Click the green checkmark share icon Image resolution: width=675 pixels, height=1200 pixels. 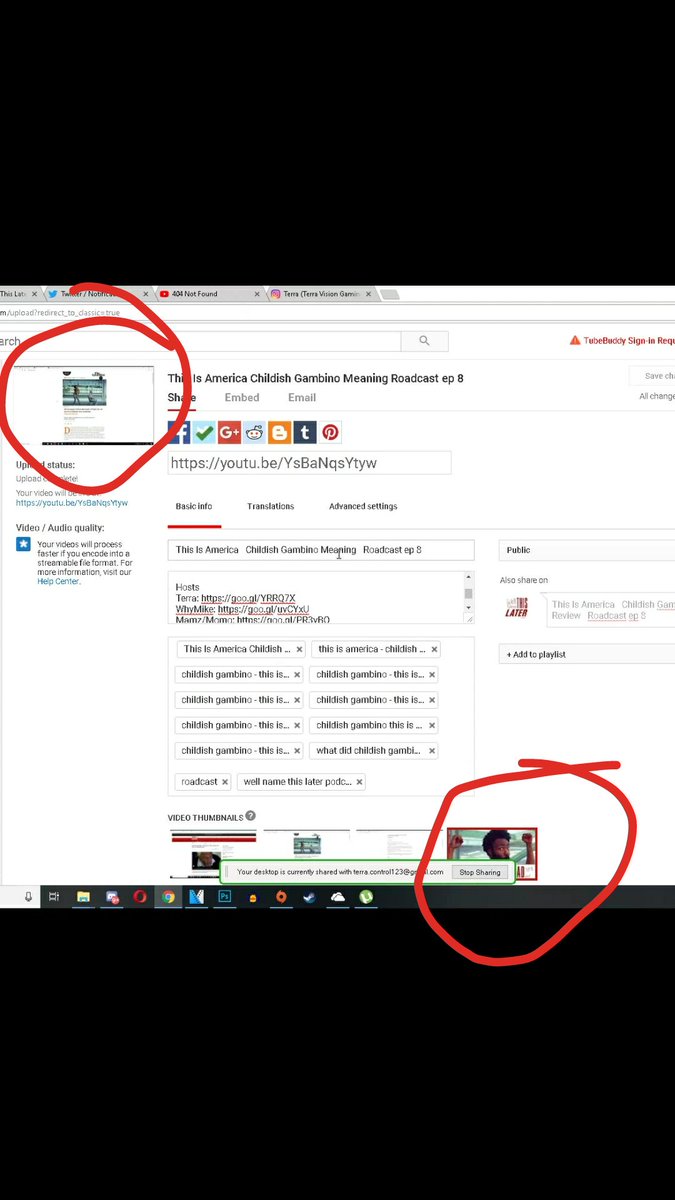[x=204, y=432]
